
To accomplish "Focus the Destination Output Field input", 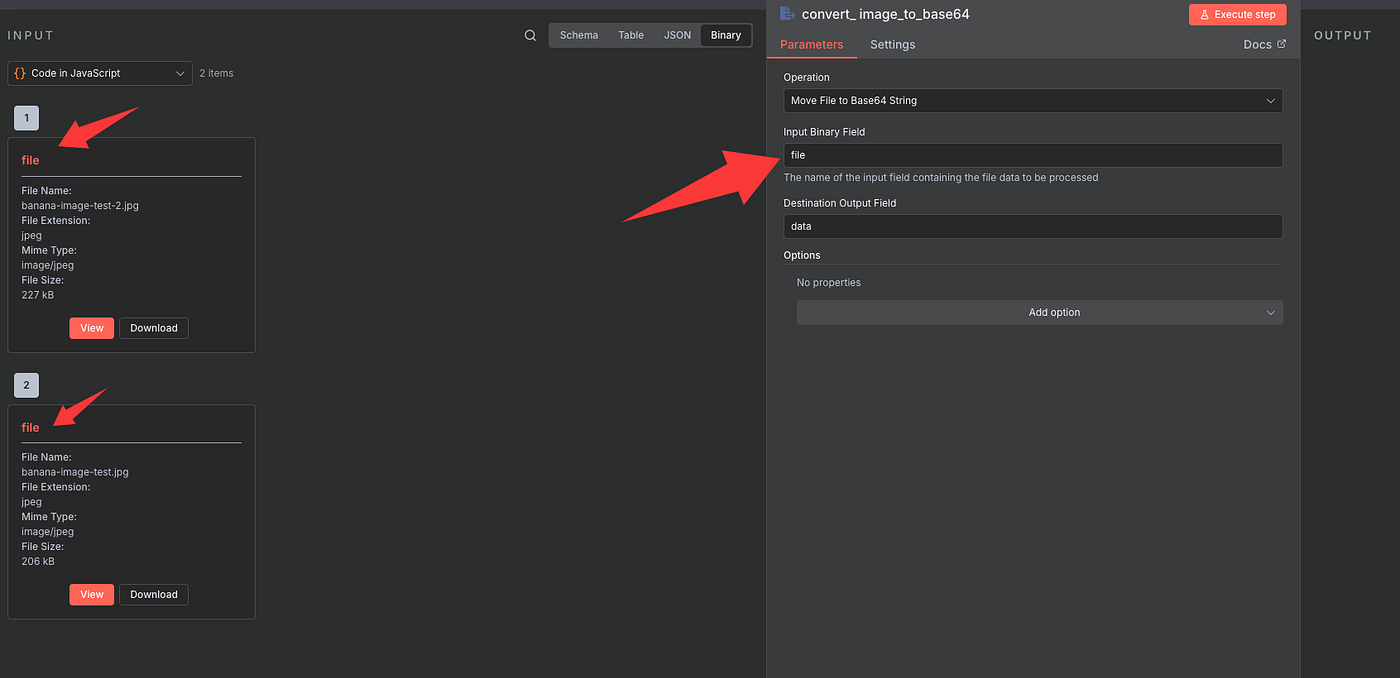I will click(1032, 226).
